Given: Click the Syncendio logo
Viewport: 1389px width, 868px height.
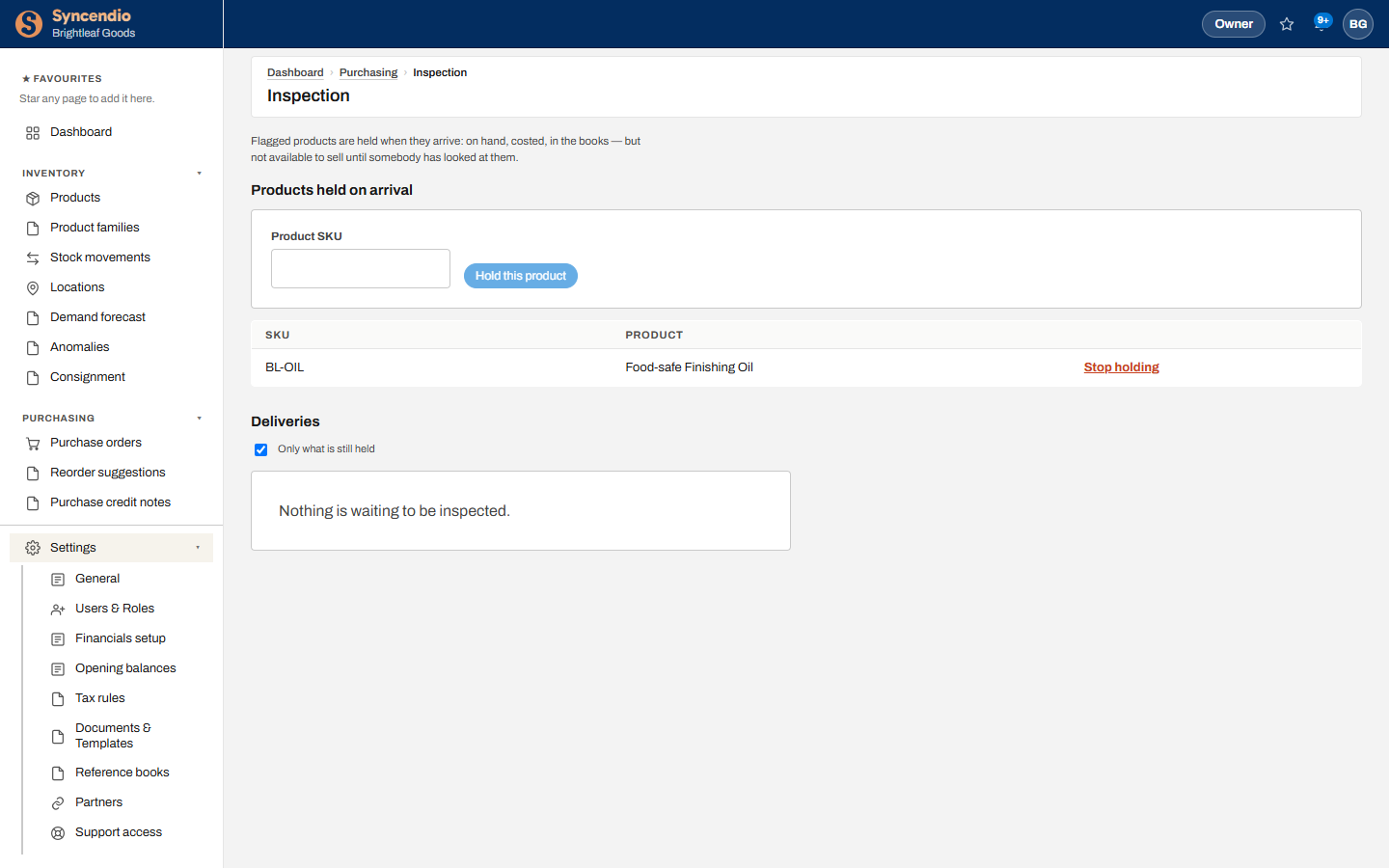Looking at the screenshot, I should tap(29, 23).
